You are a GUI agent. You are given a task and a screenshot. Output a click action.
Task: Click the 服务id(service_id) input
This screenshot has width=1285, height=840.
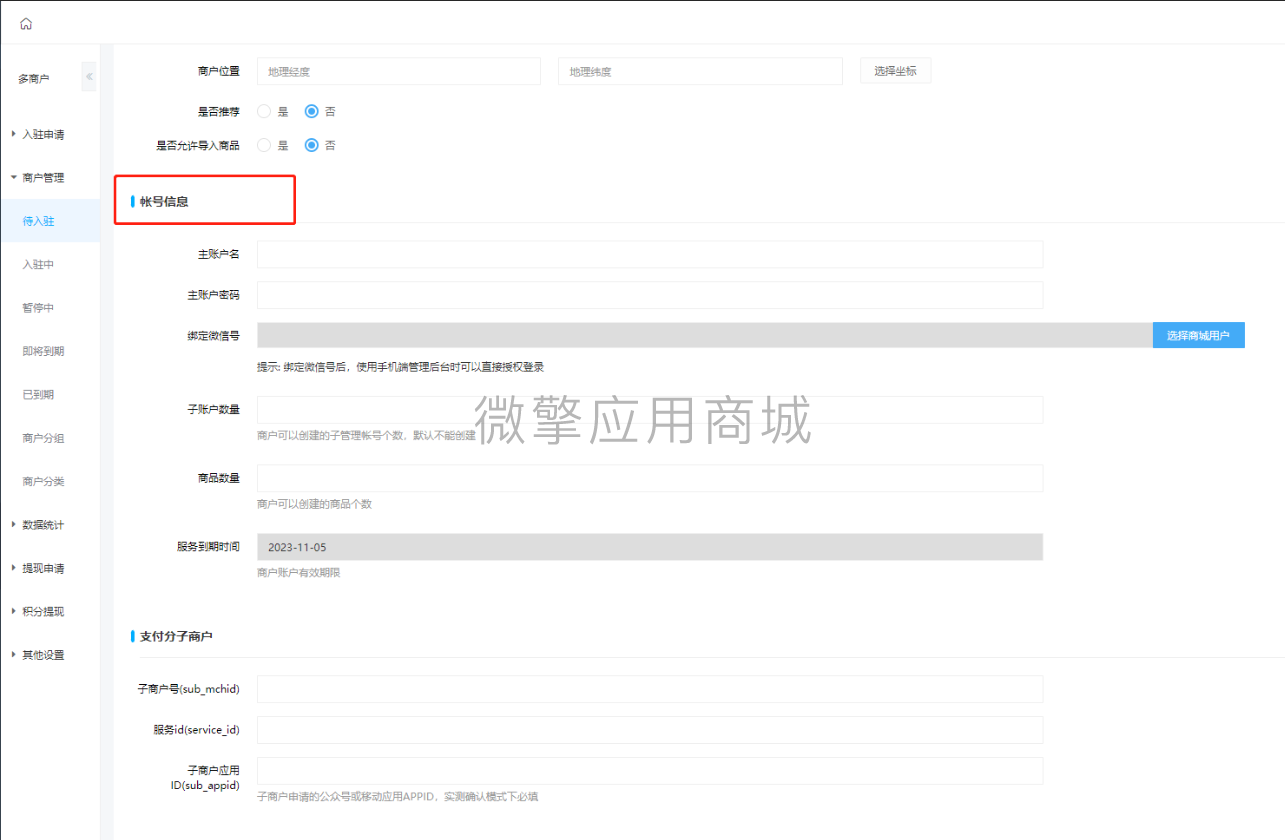650,730
